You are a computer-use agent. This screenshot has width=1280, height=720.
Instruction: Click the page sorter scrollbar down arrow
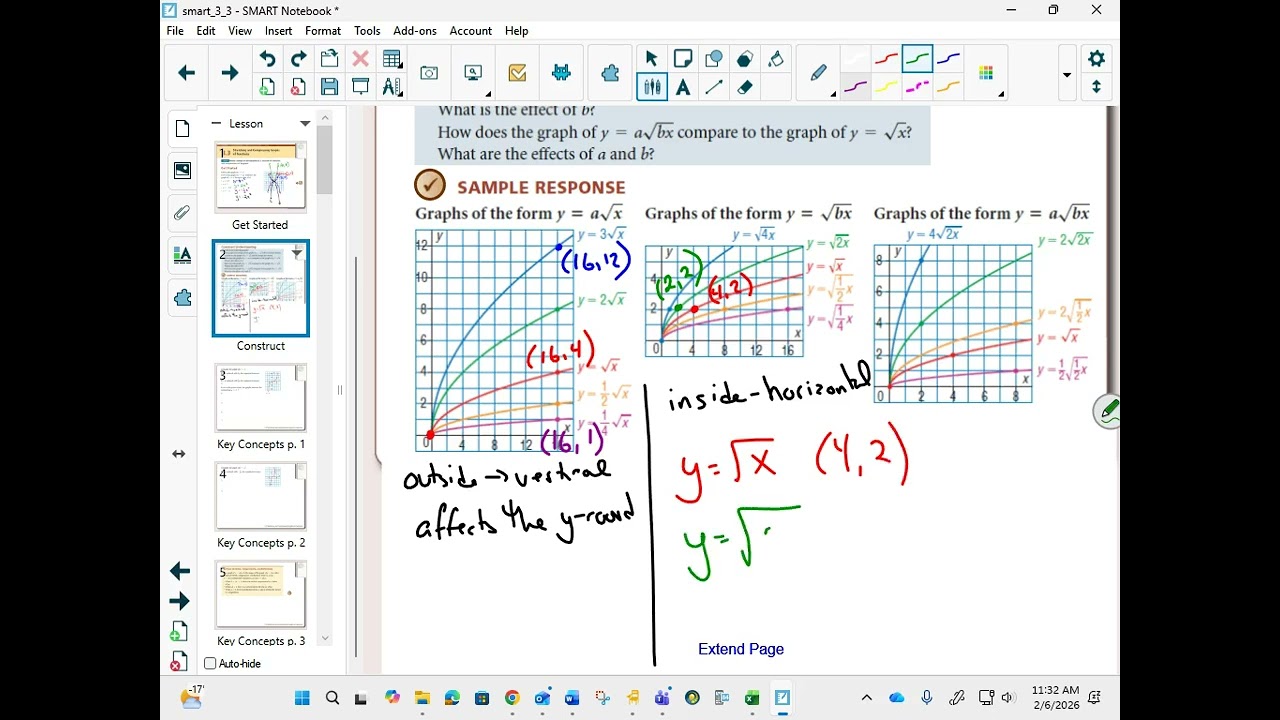click(325, 639)
